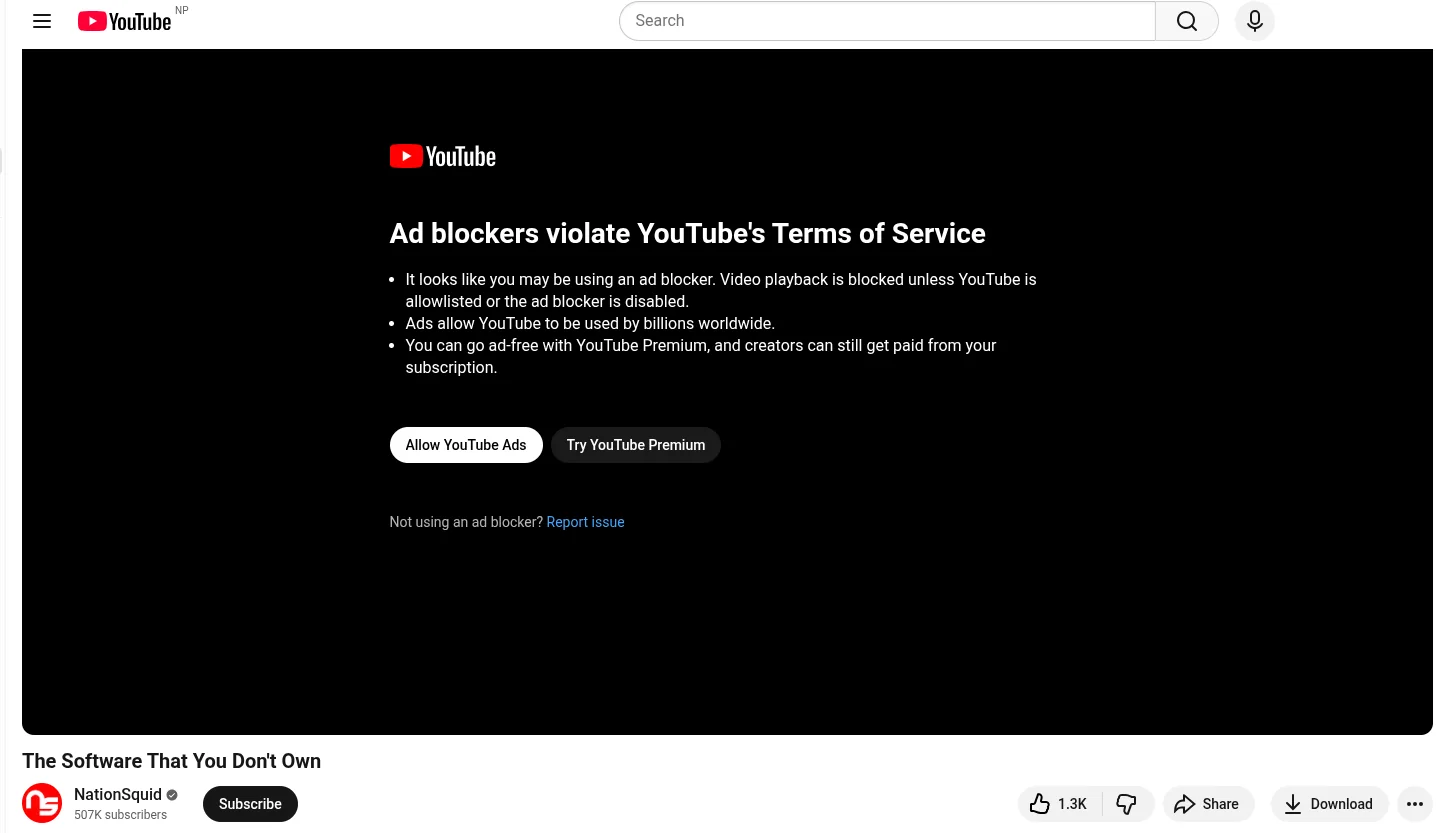The height and width of the screenshot is (833, 1441).
Task: Open the Report issue link
Action: coord(585,522)
